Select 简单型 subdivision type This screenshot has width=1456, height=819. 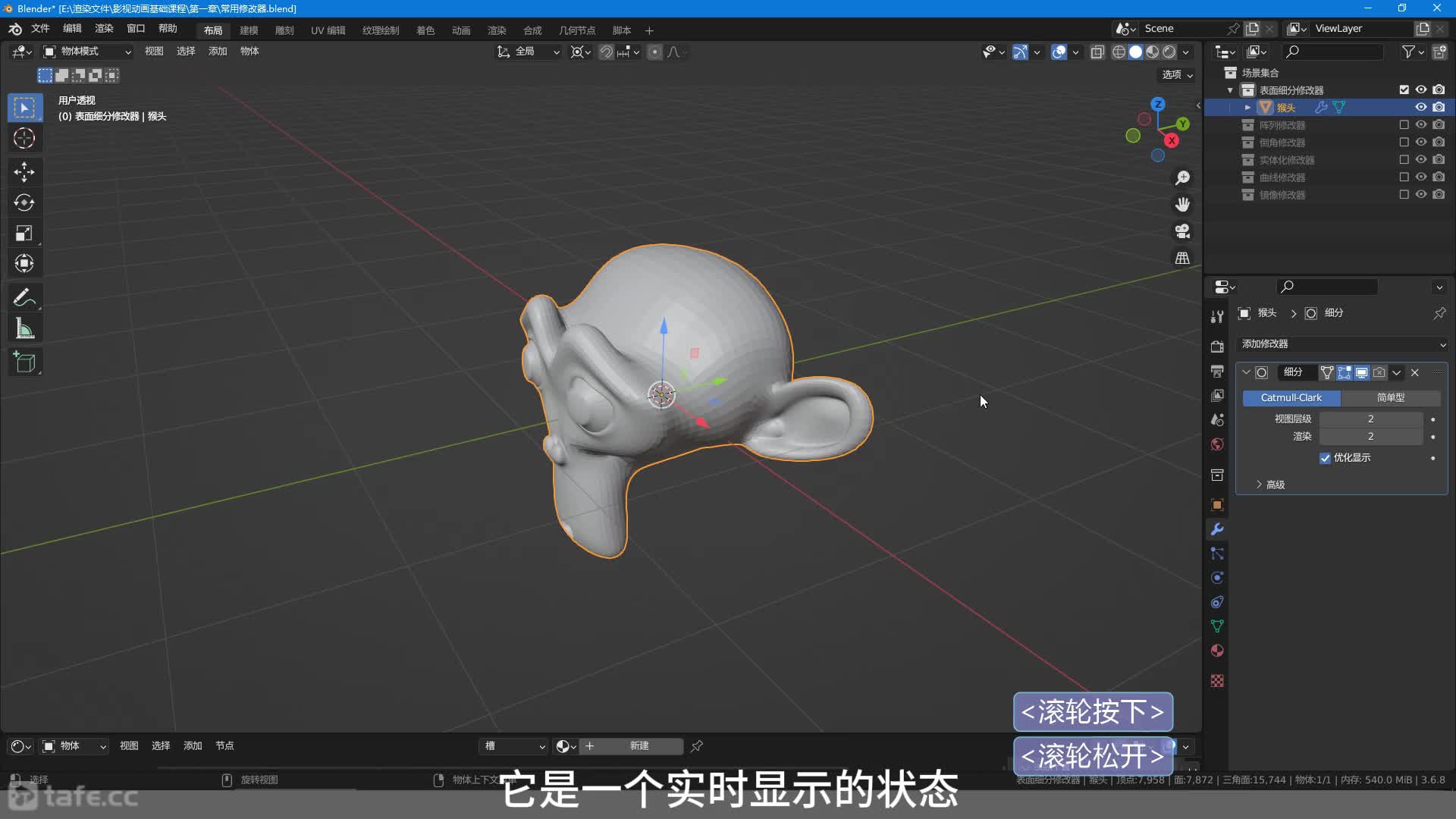point(1391,398)
